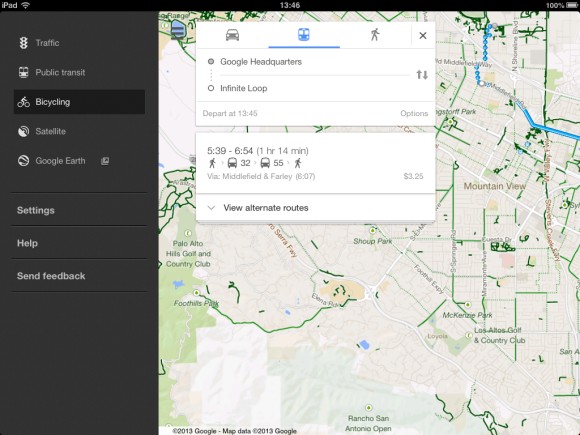Click the bus 32 icon
This screenshot has height=435, width=580.
232,163
